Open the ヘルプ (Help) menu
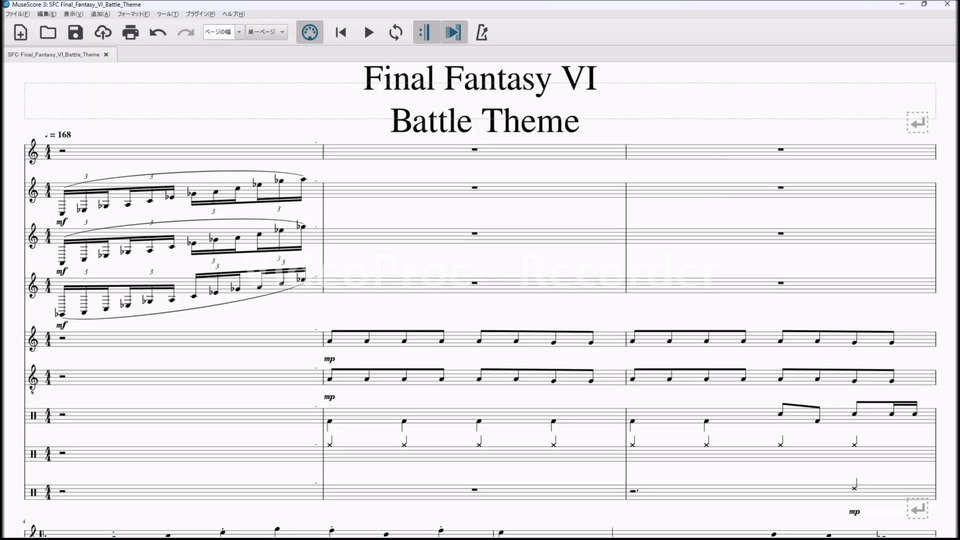This screenshot has width=960, height=540. [233, 13]
